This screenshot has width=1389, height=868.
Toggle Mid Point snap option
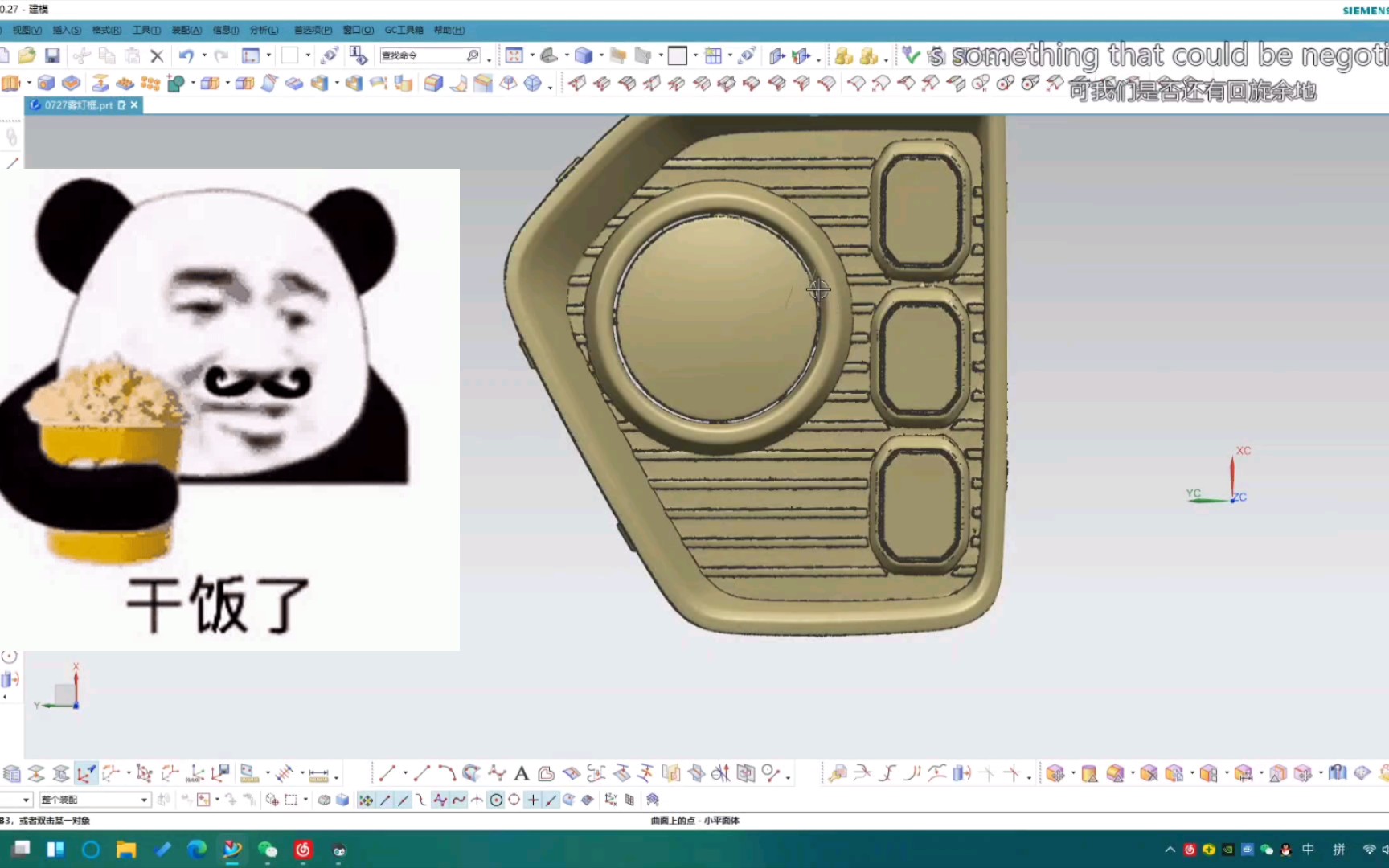(x=403, y=800)
